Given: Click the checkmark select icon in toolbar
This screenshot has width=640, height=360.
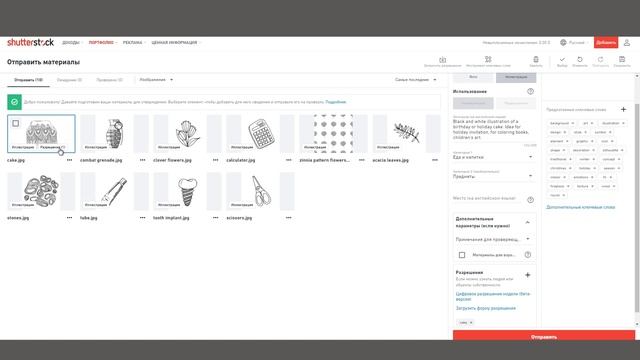Looking at the screenshot, I should [562, 60].
